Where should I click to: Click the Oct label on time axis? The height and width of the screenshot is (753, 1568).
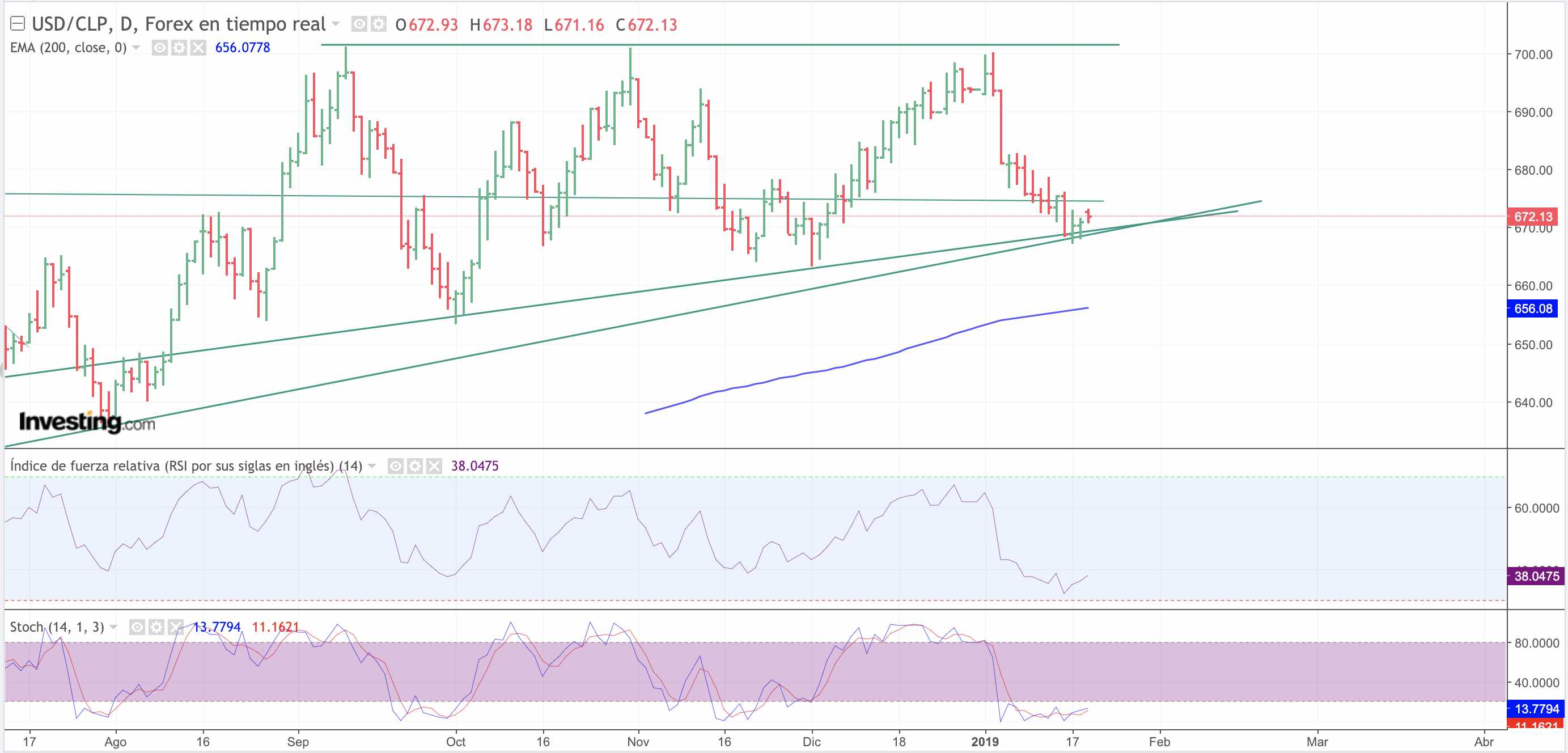[455, 742]
